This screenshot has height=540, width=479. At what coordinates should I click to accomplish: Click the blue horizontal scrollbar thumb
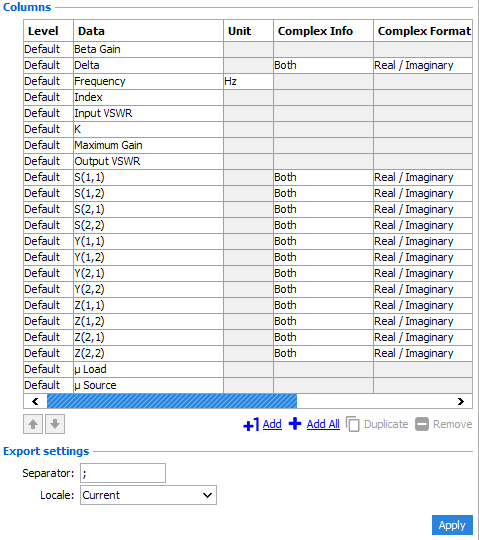click(172, 401)
